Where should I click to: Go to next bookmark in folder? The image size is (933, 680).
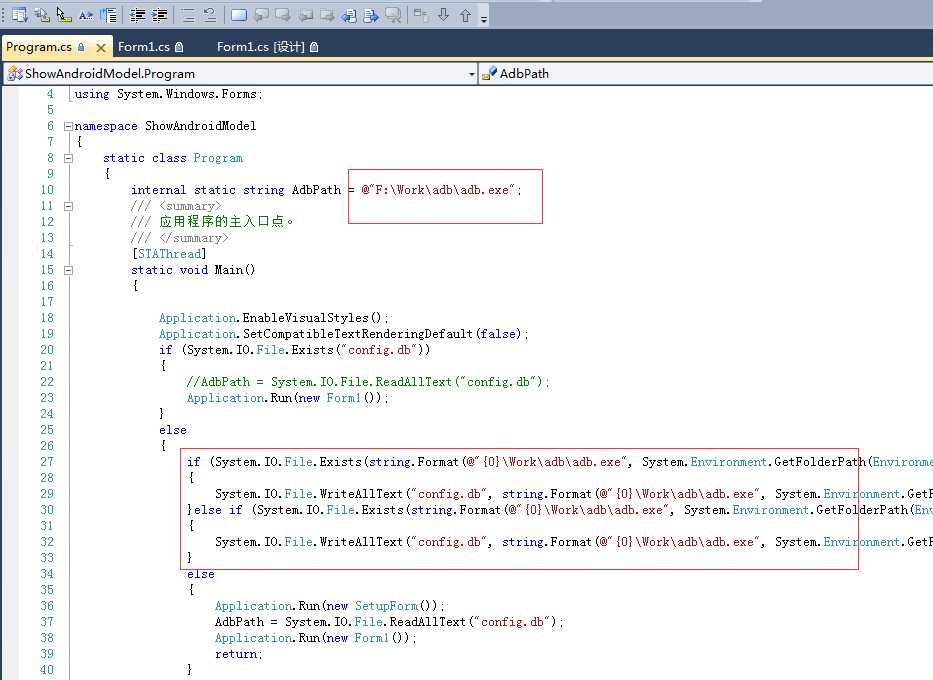tap(327, 15)
